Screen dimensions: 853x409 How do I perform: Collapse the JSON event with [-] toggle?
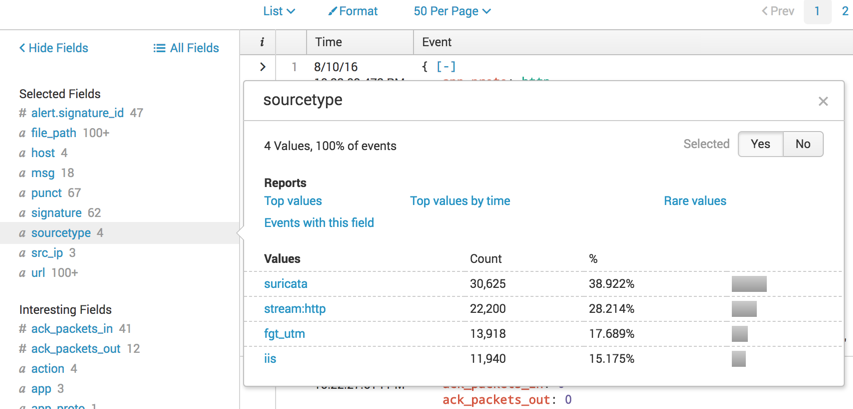click(446, 67)
